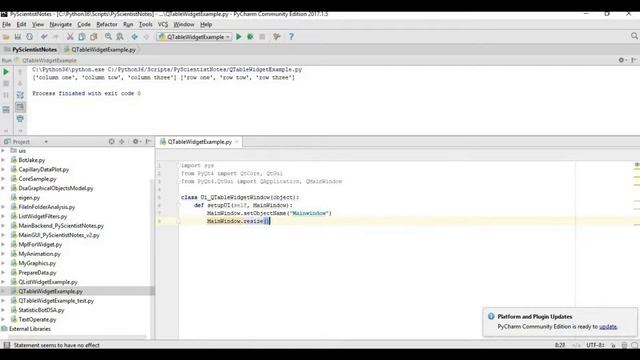Click the Undo arrow in toolbar
Viewport: 640px width, 360px height.
click(44, 37)
